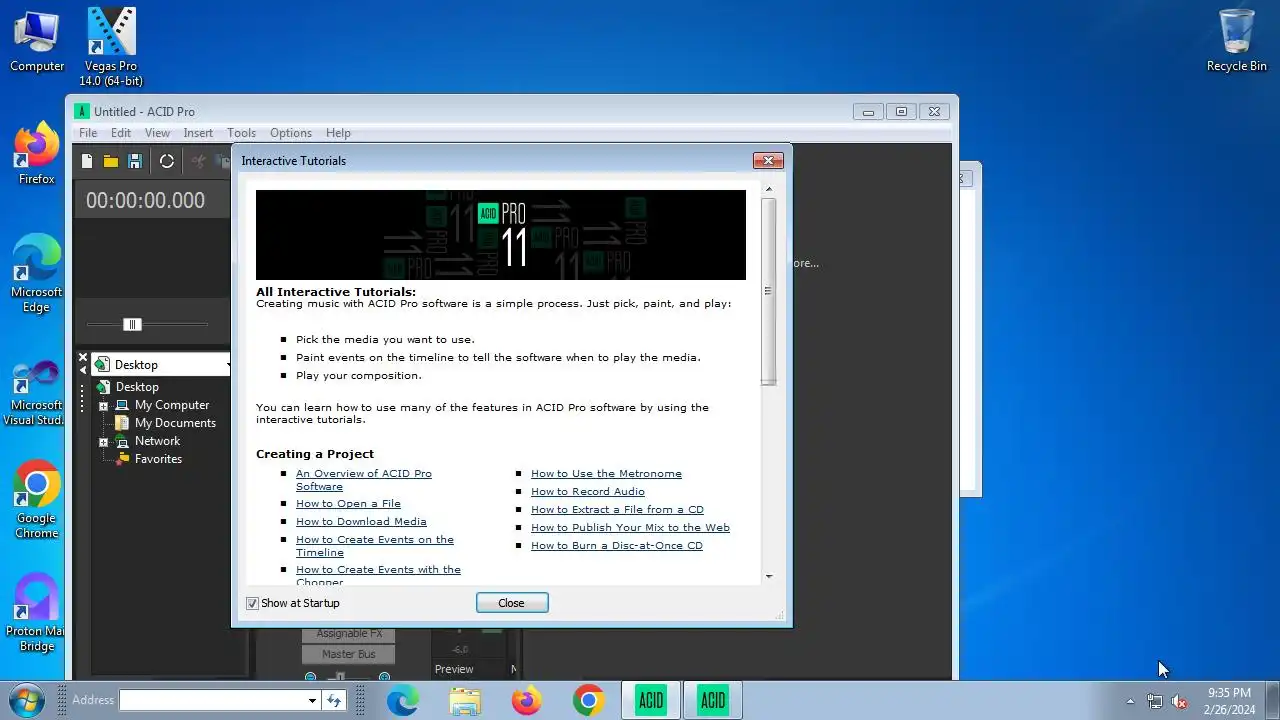1280x720 pixels.
Task: Save project using the floppy disk icon
Action: click(x=135, y=161)
